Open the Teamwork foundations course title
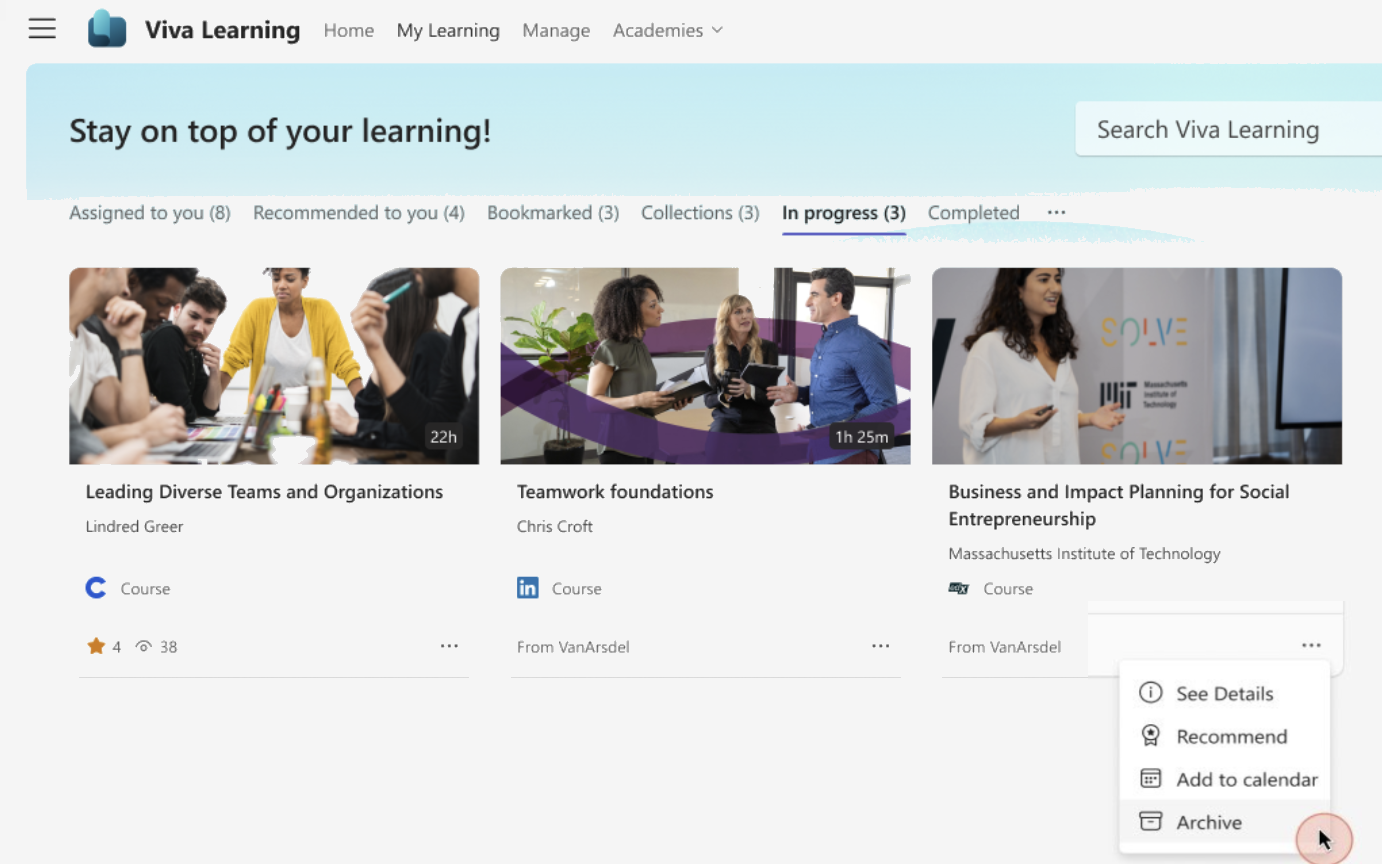Viewport: 1382px width, 864px height. (614, 491)
